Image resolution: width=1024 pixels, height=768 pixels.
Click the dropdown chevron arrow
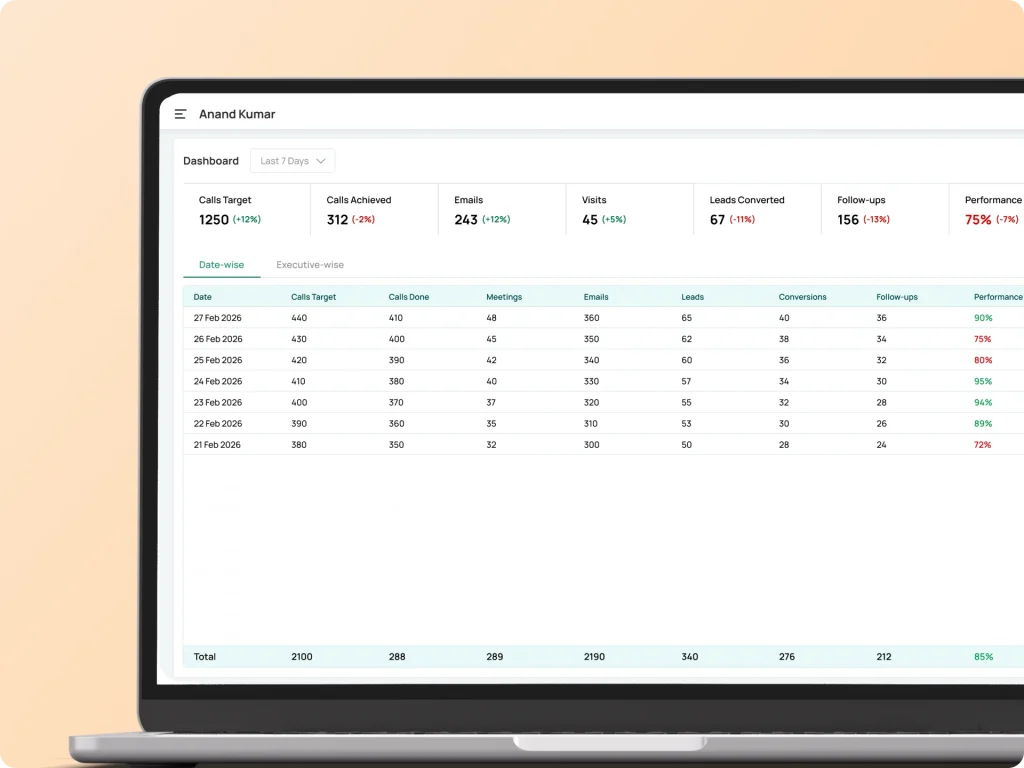321,161
